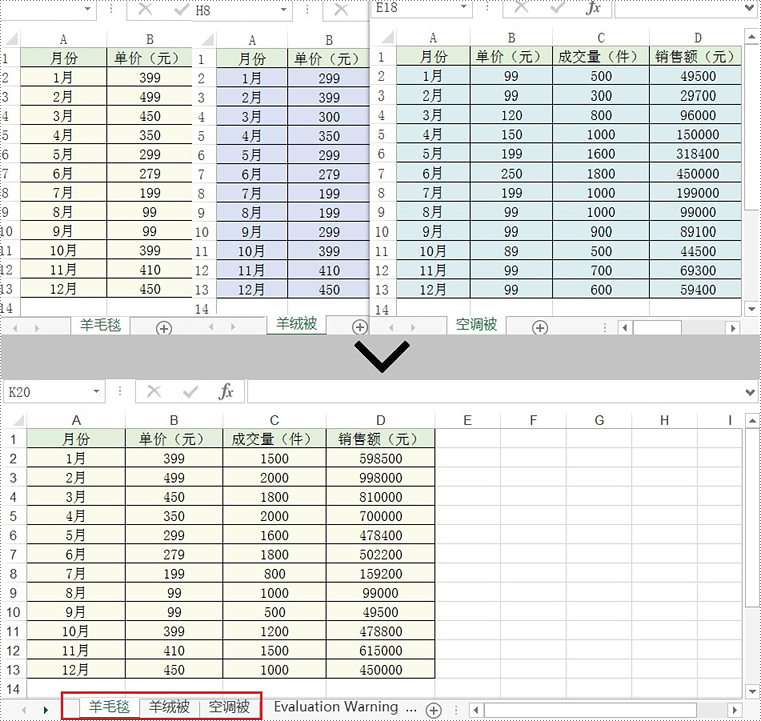Show next sheet tabs in the bottom workbook
Viewport: 761px width, 721px height.
pos(46,710)
